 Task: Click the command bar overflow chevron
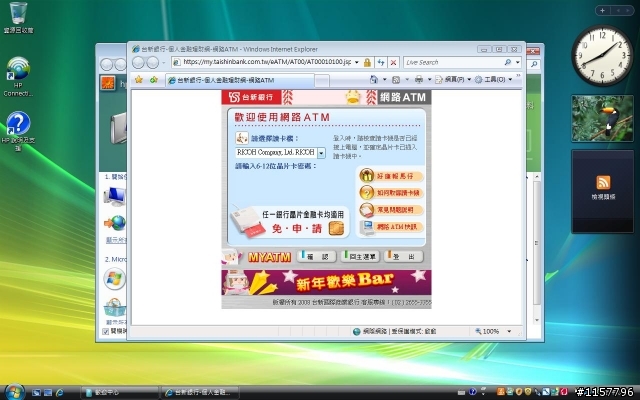coord(518,76)
